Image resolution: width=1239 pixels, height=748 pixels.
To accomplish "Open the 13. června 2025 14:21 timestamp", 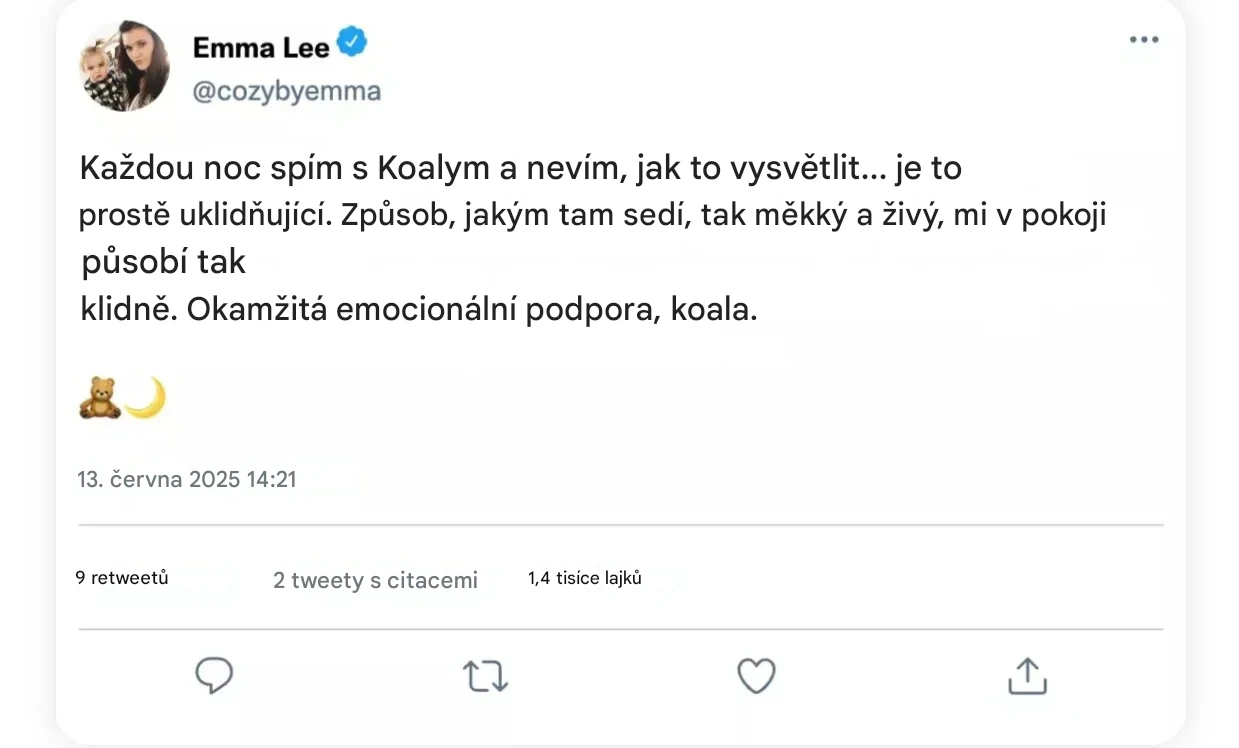I will [187, 479].
